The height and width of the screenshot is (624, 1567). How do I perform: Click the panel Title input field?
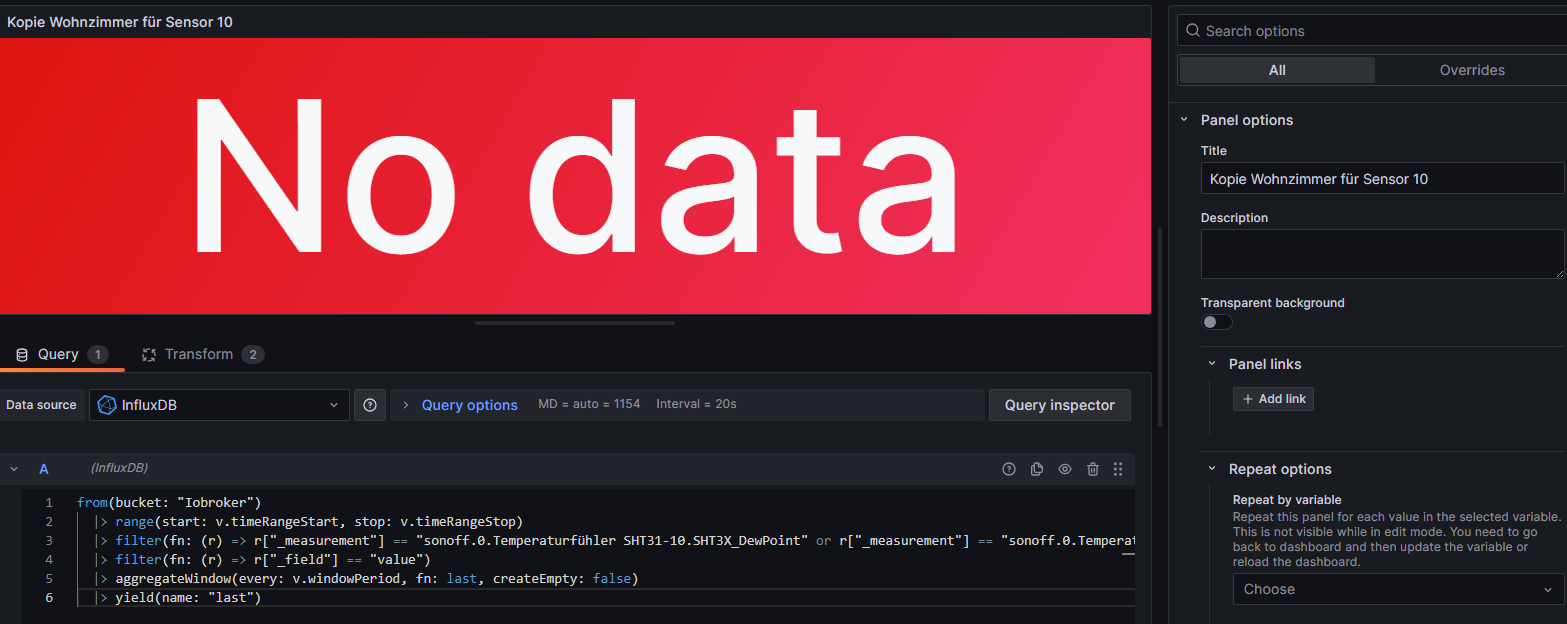1383,179
